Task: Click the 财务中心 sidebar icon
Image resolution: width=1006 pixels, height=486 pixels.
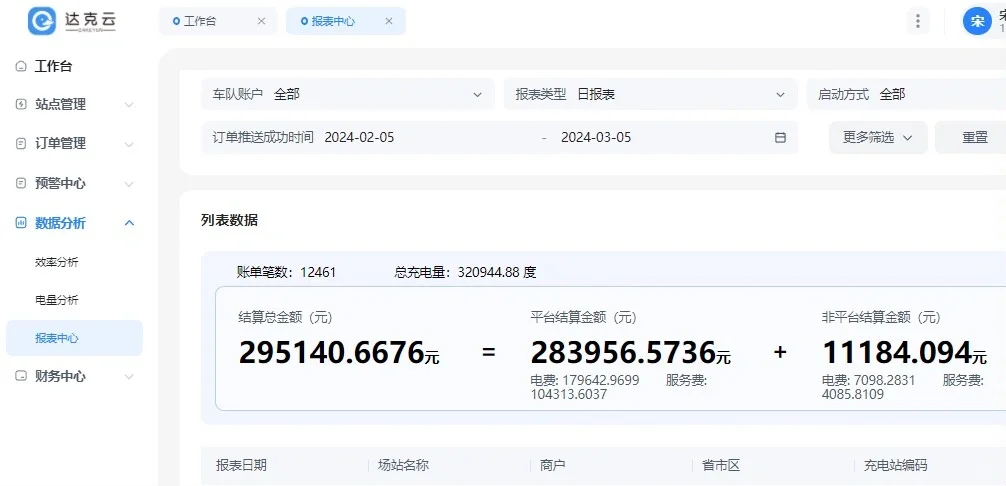Action: click(21, 377)
